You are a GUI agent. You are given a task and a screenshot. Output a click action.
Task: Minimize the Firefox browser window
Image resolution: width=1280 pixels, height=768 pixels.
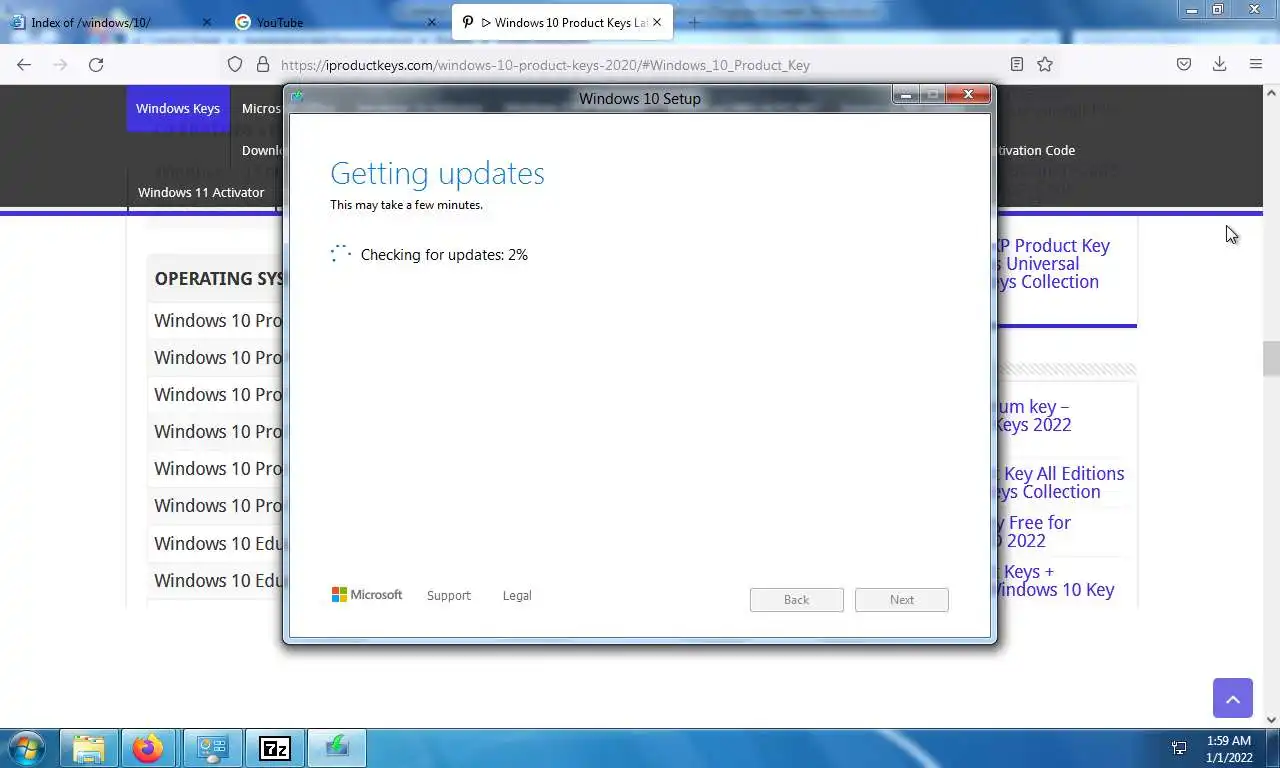1192,10
